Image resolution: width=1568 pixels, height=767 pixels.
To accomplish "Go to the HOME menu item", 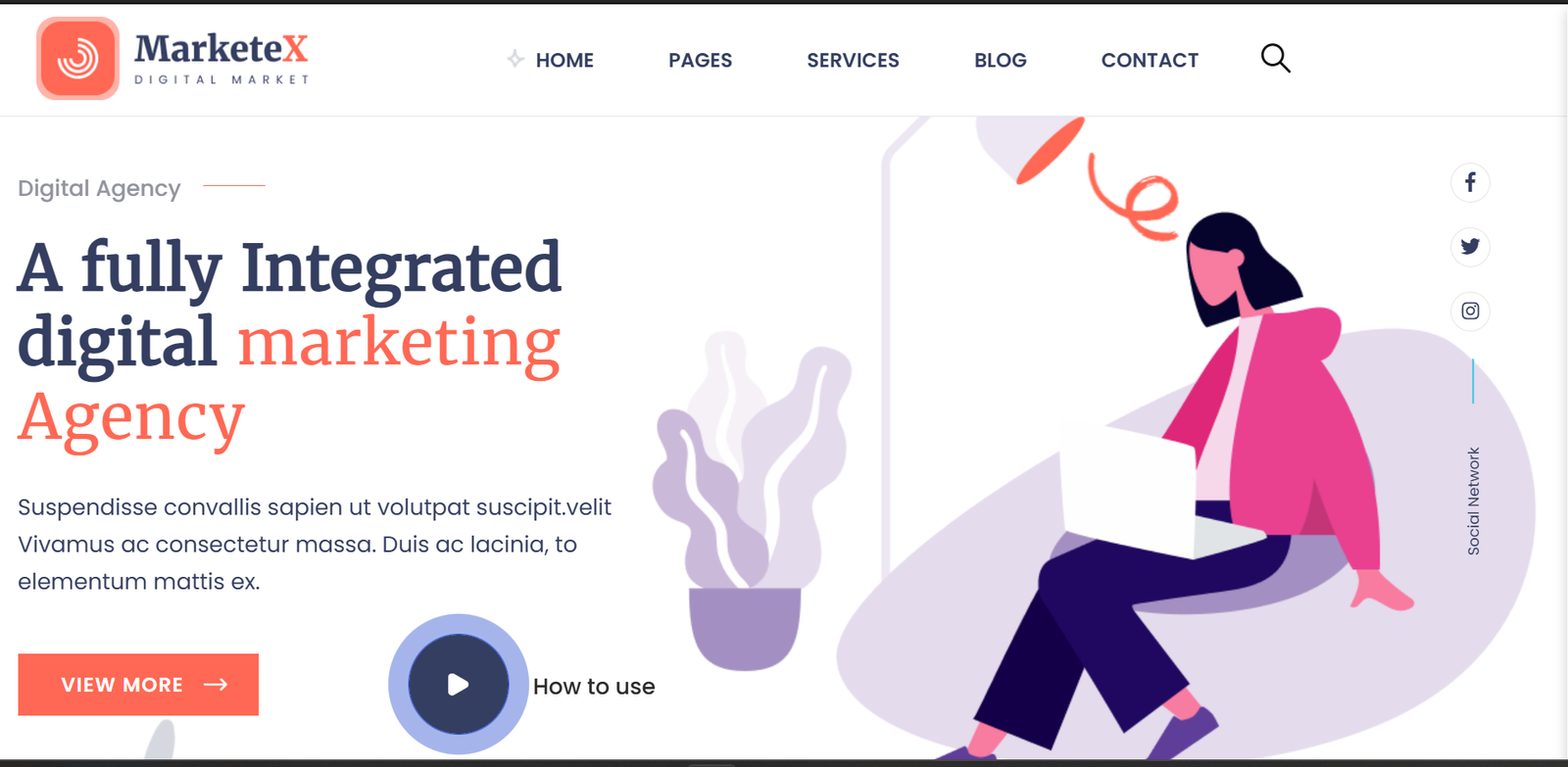I will [x=564, y=61].
